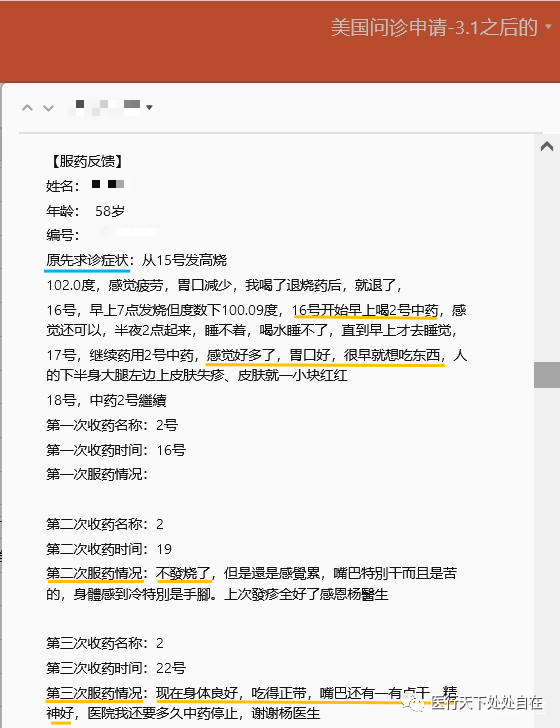Click the blue-underlined 原先求诊症状 label
The width and height of the screenshot is (560, 728).
point(87,260)
